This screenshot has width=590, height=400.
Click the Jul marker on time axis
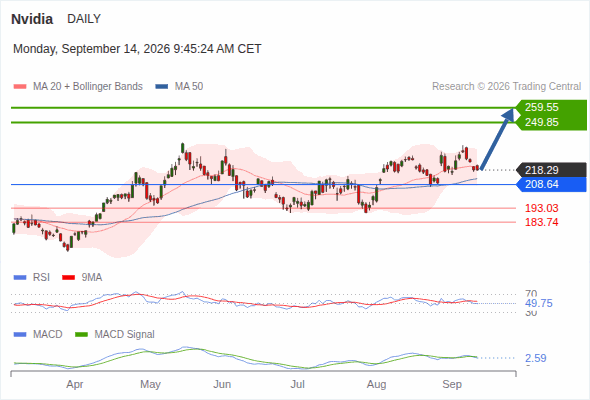297,384
